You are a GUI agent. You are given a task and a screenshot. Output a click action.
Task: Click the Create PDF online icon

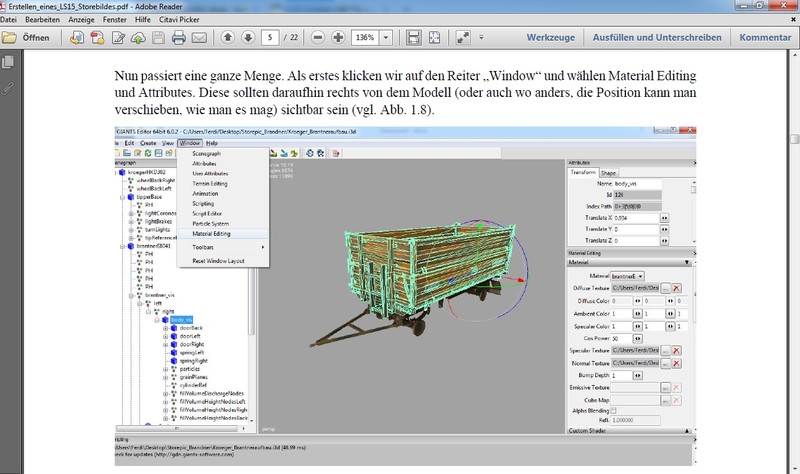(x=78, y=38)
